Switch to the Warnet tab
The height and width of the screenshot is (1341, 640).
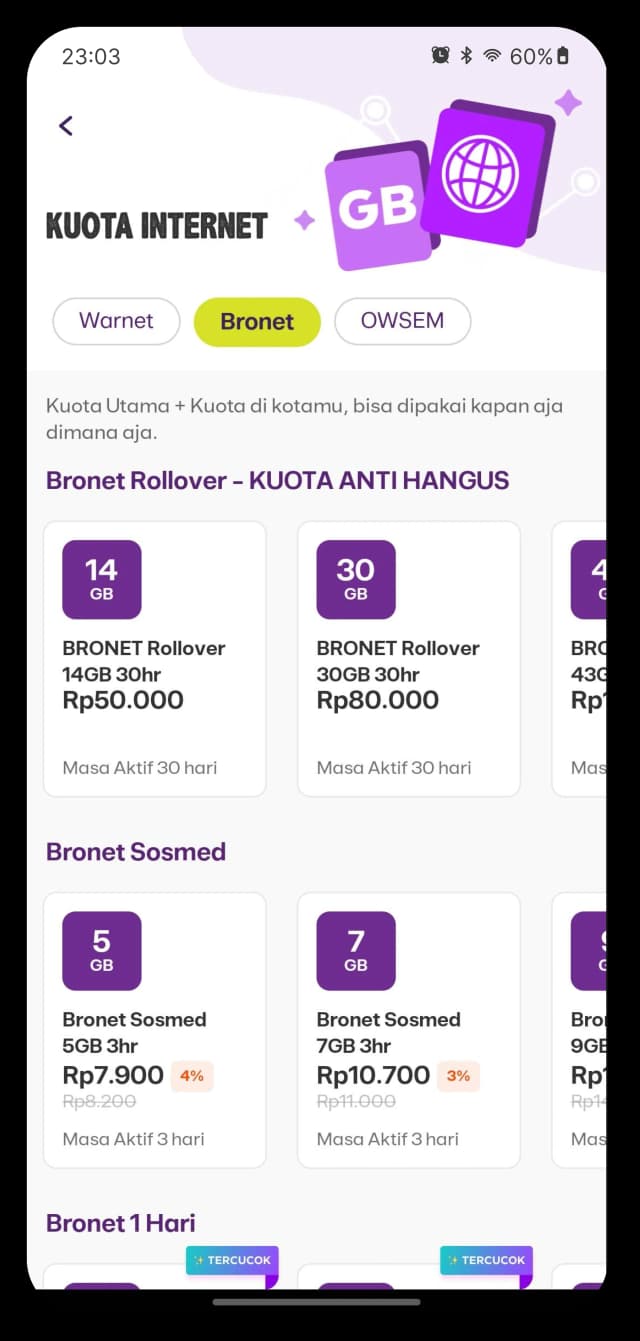tap(116, 321)
